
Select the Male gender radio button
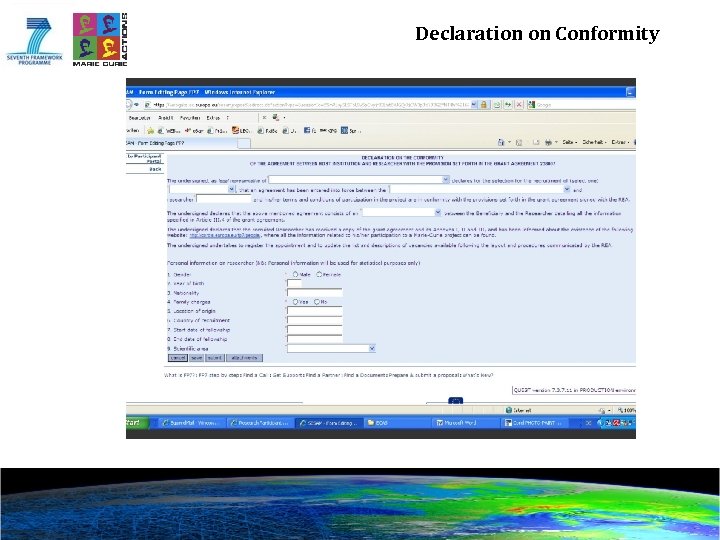(x=295, y=274)
